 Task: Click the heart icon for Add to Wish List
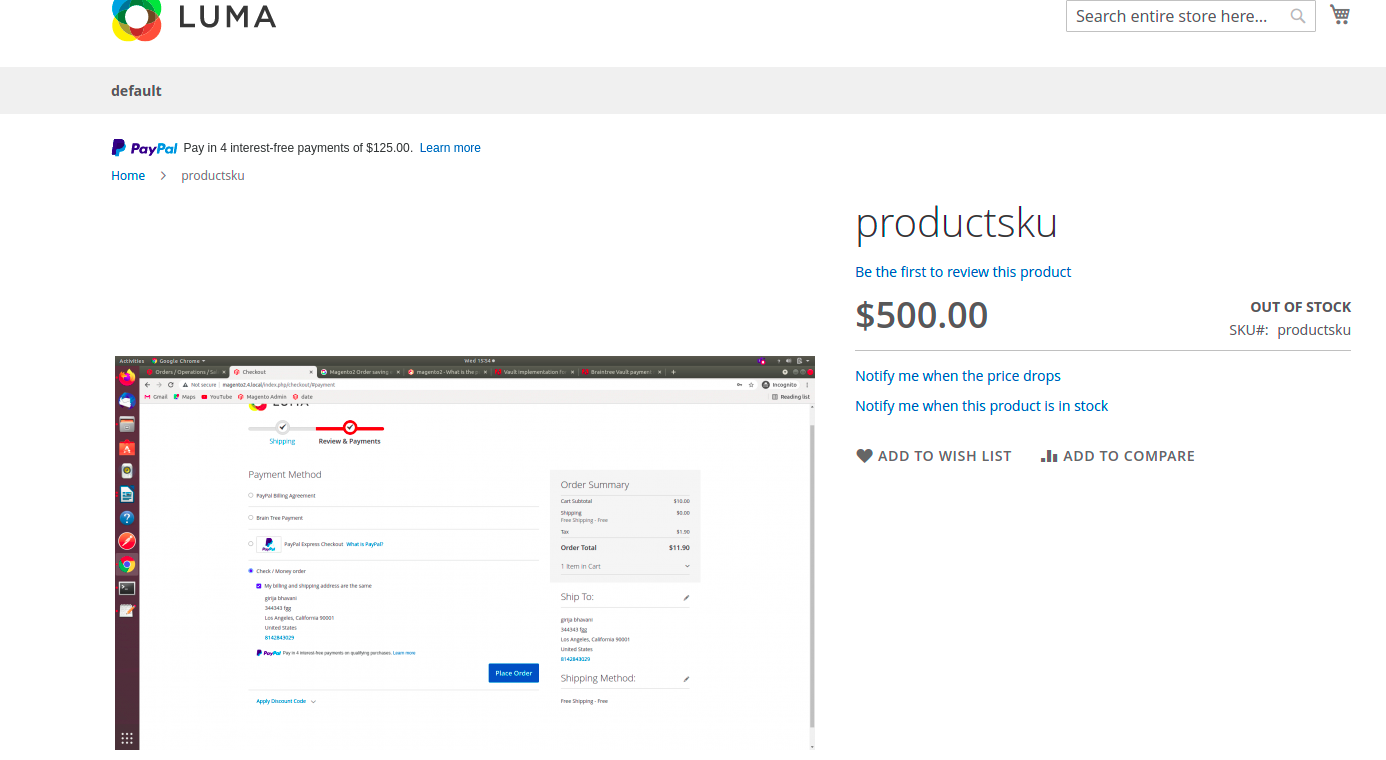click(x=864, y=455)
